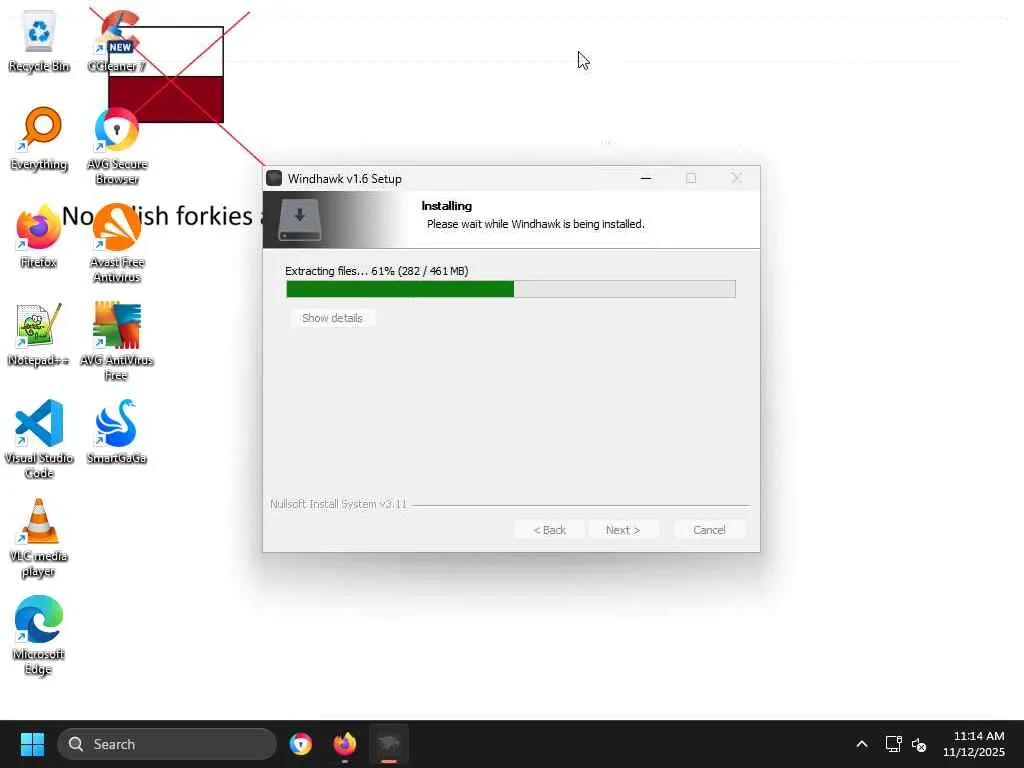Click Next in the Windhawk installer

623,530
